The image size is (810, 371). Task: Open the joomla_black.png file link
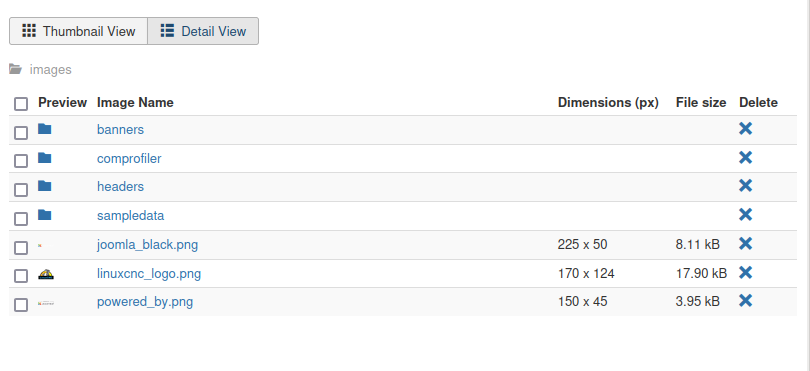147,244
